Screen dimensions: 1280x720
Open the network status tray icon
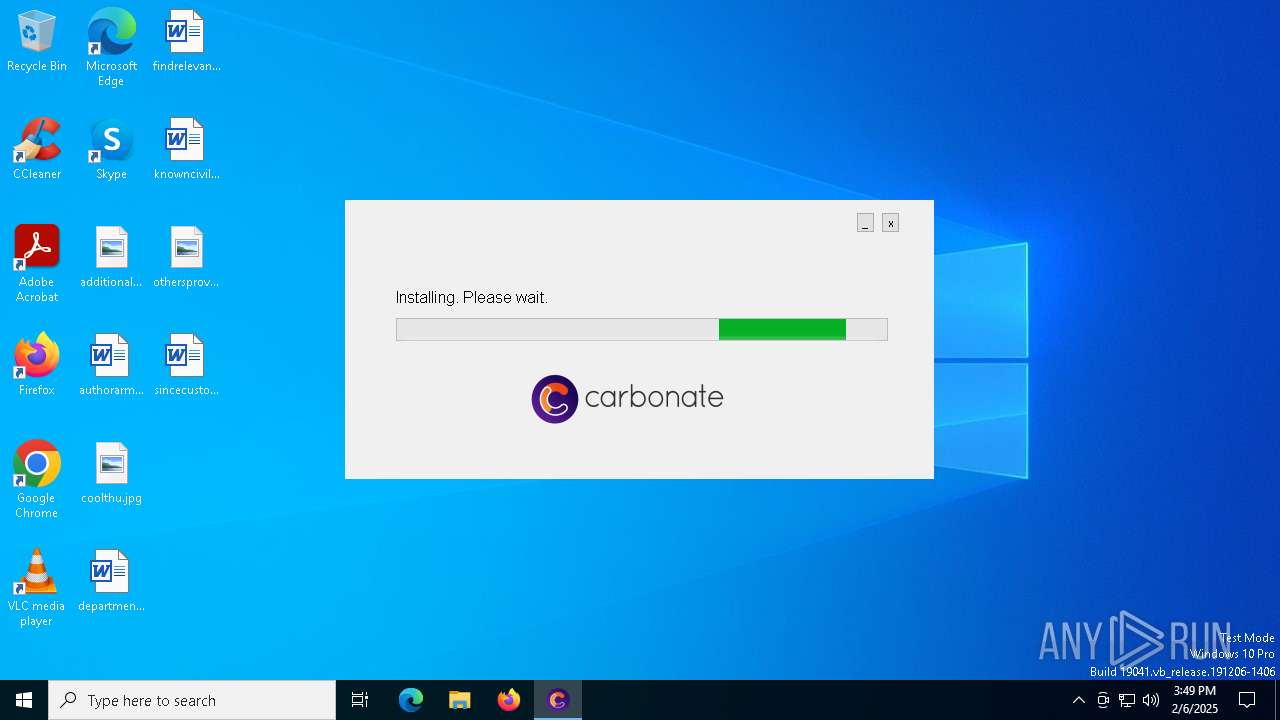[1127, 700]
